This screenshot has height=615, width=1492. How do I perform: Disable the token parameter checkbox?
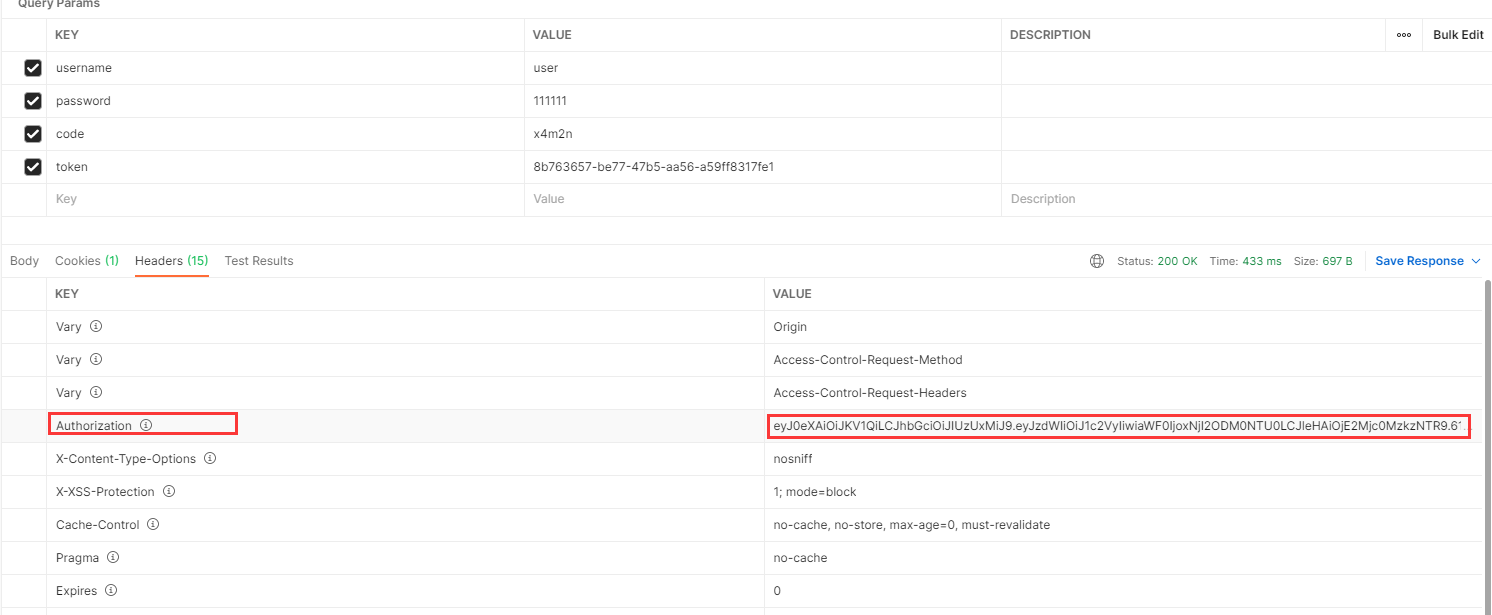33,167
